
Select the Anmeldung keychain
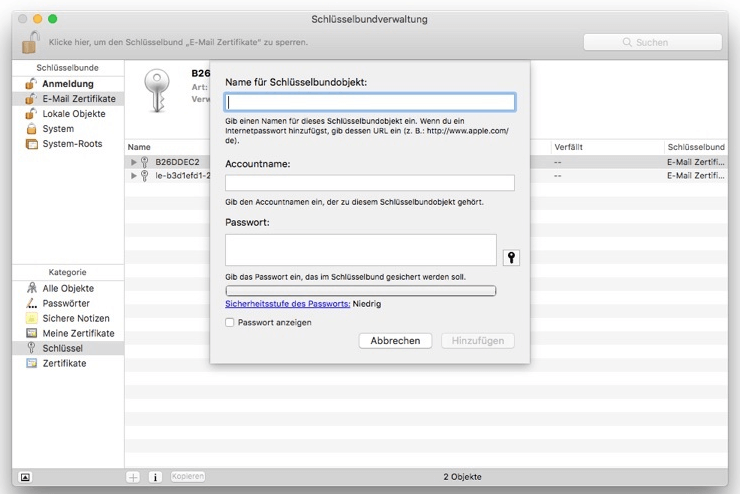tap(68, 84)
